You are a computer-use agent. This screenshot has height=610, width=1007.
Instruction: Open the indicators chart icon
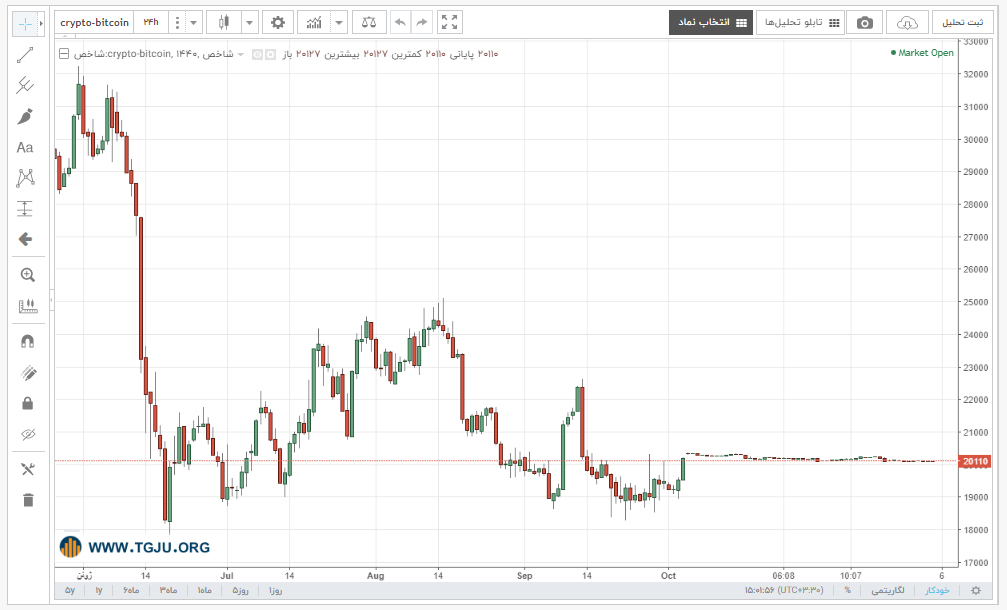tap(313, 22)
